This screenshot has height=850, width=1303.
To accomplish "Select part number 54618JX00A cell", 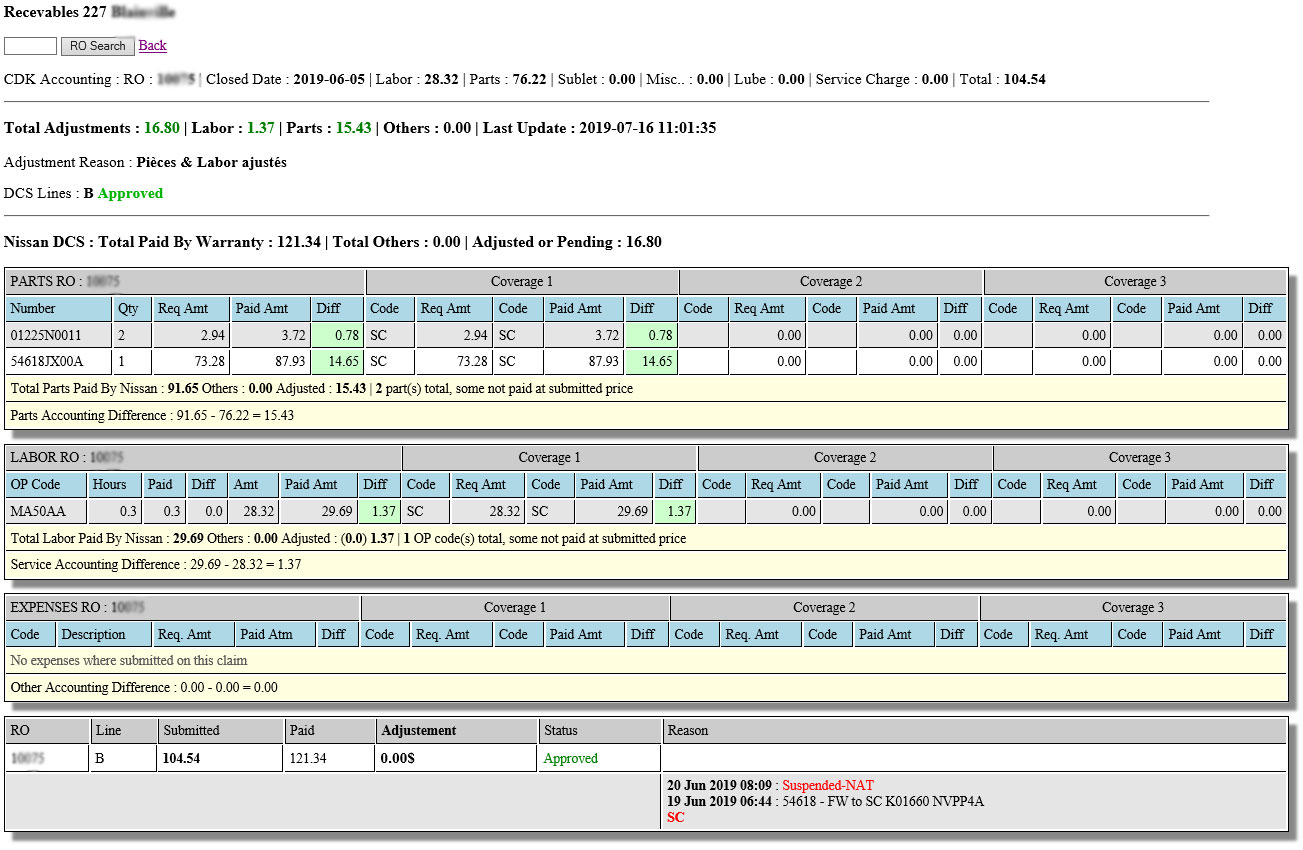I will 59,362.
